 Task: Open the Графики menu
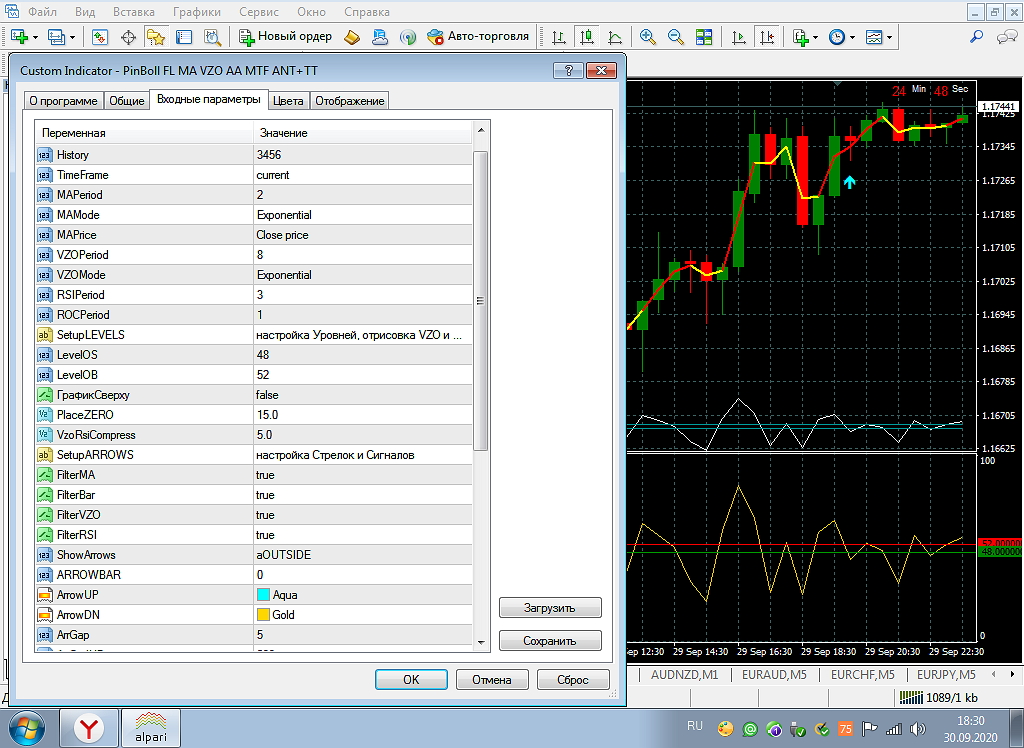pos(197,12)
